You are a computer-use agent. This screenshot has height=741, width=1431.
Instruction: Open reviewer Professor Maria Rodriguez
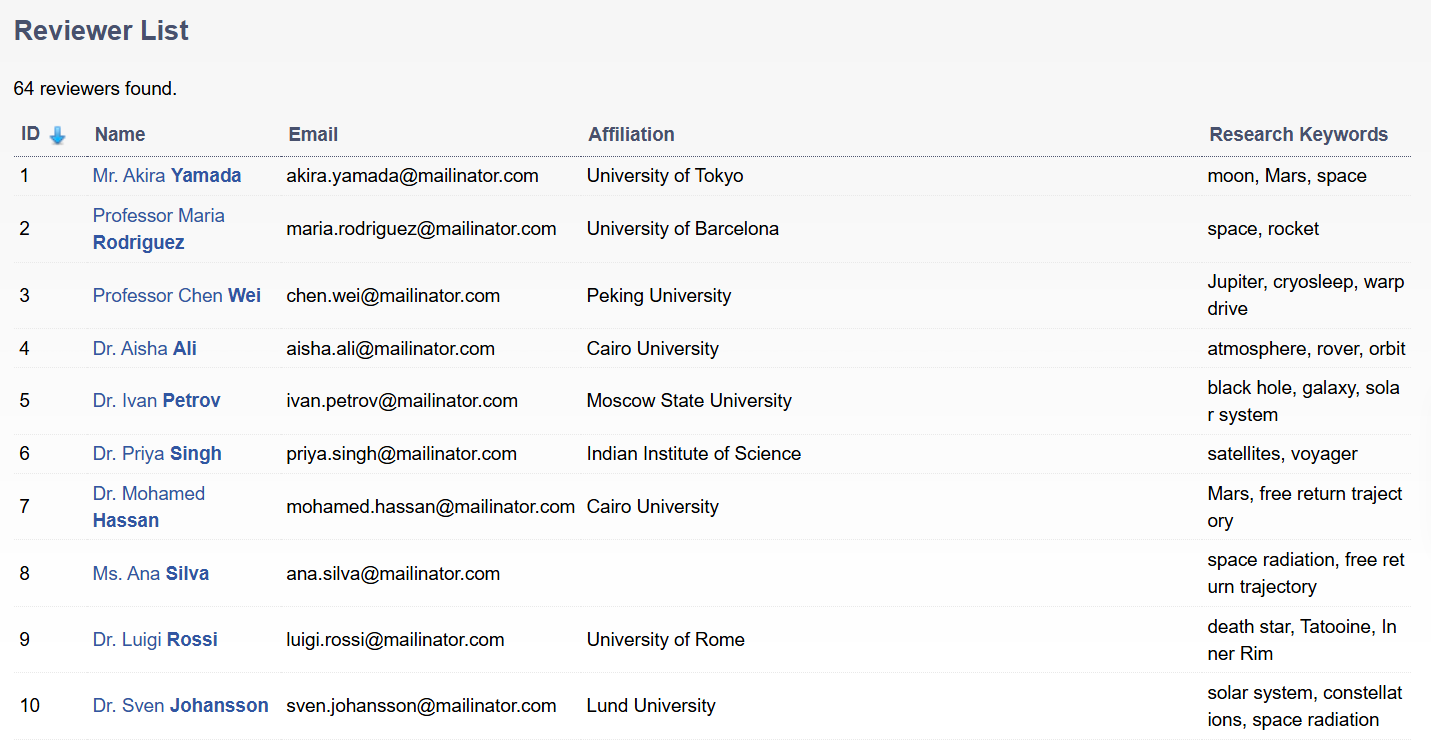pyautogui.click(x=158, y=229)
